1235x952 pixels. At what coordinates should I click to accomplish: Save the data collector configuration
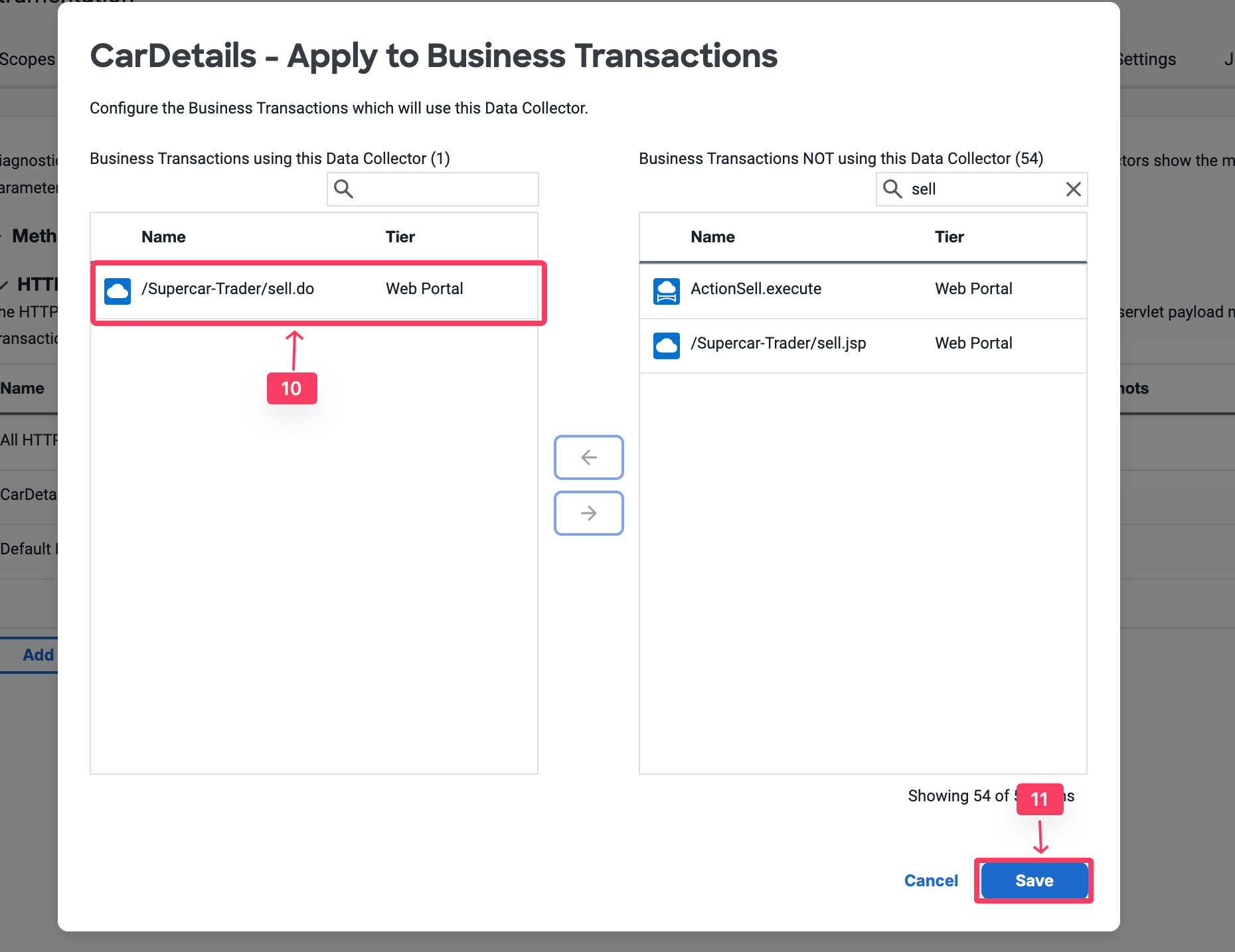click(x=1034, y=880)
